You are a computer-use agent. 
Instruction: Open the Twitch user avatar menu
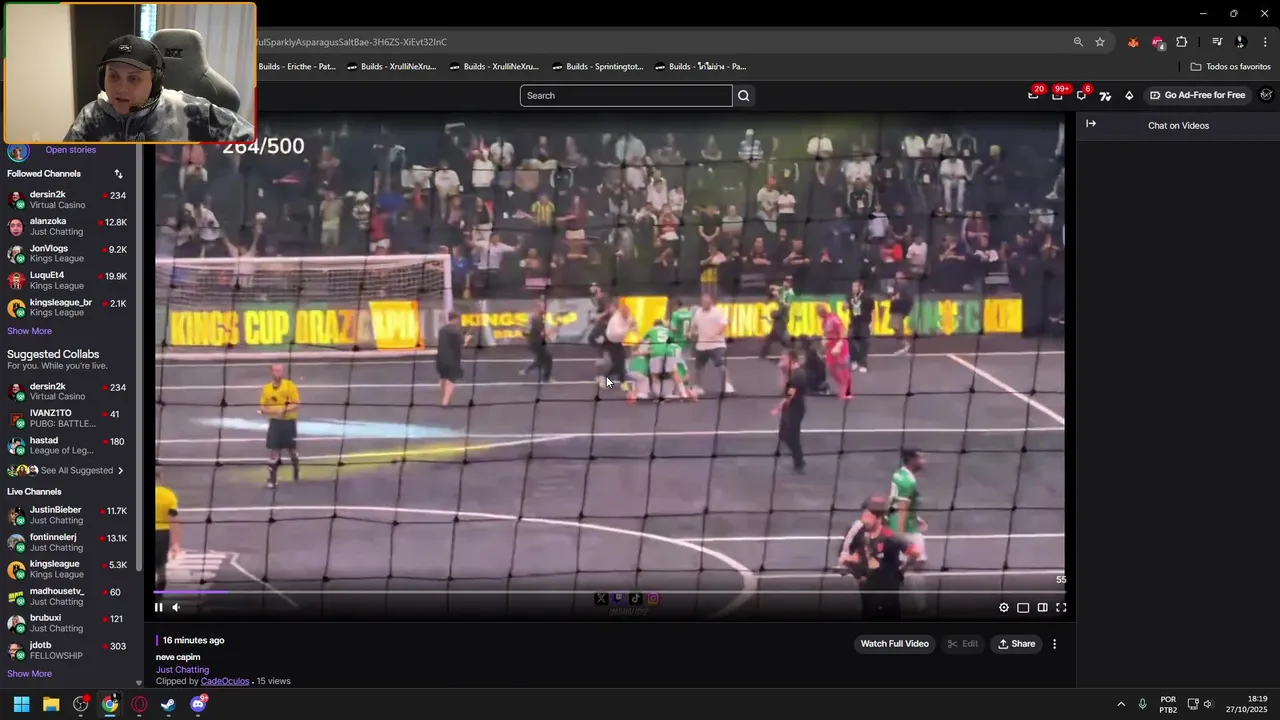(1266, 95)
